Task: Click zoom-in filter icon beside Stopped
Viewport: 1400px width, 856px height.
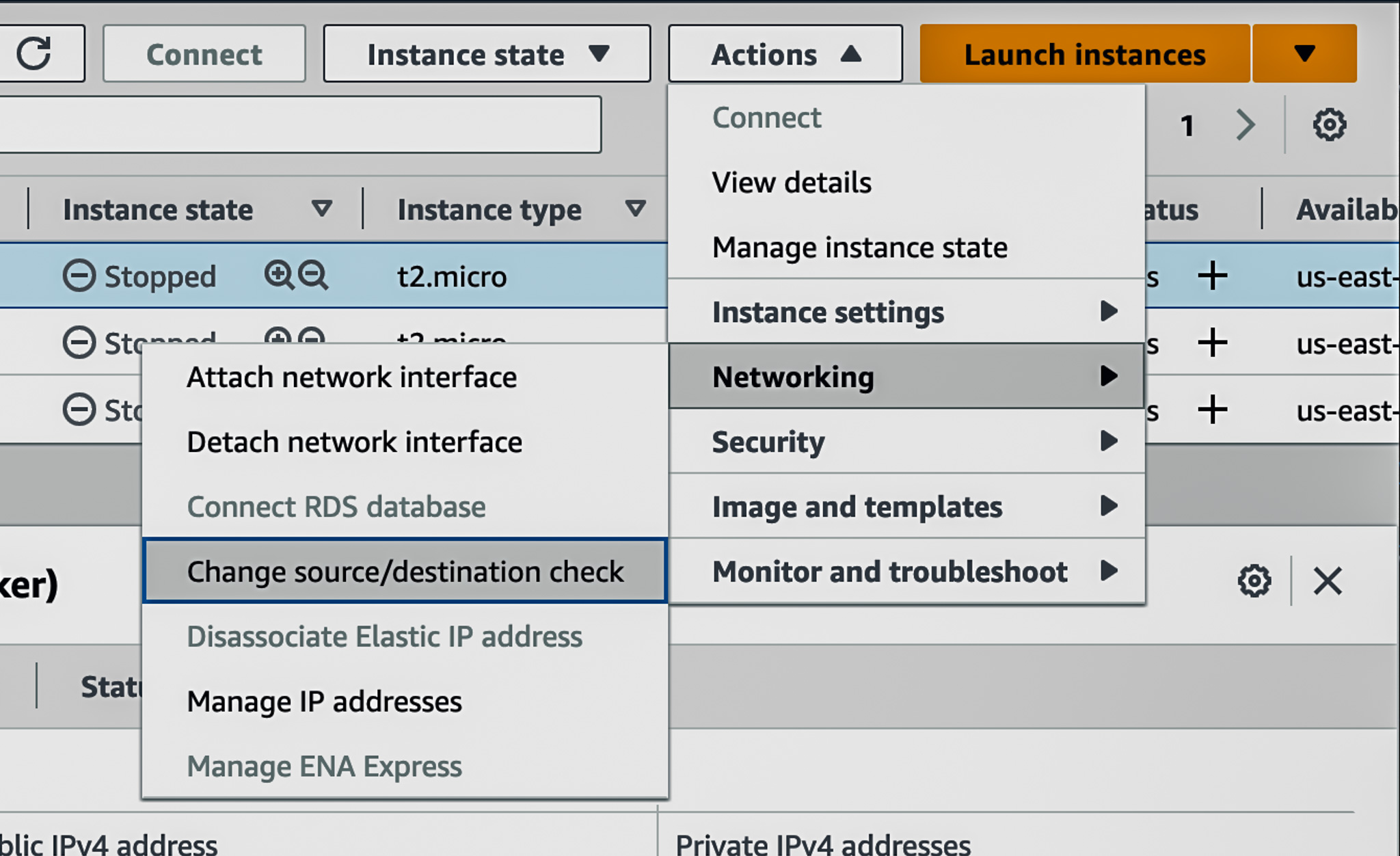Action: point(279,276)
